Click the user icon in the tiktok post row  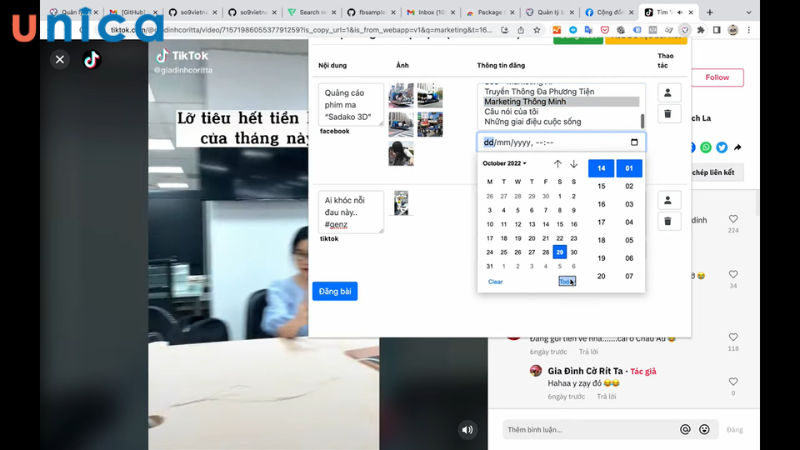point(667,201)
